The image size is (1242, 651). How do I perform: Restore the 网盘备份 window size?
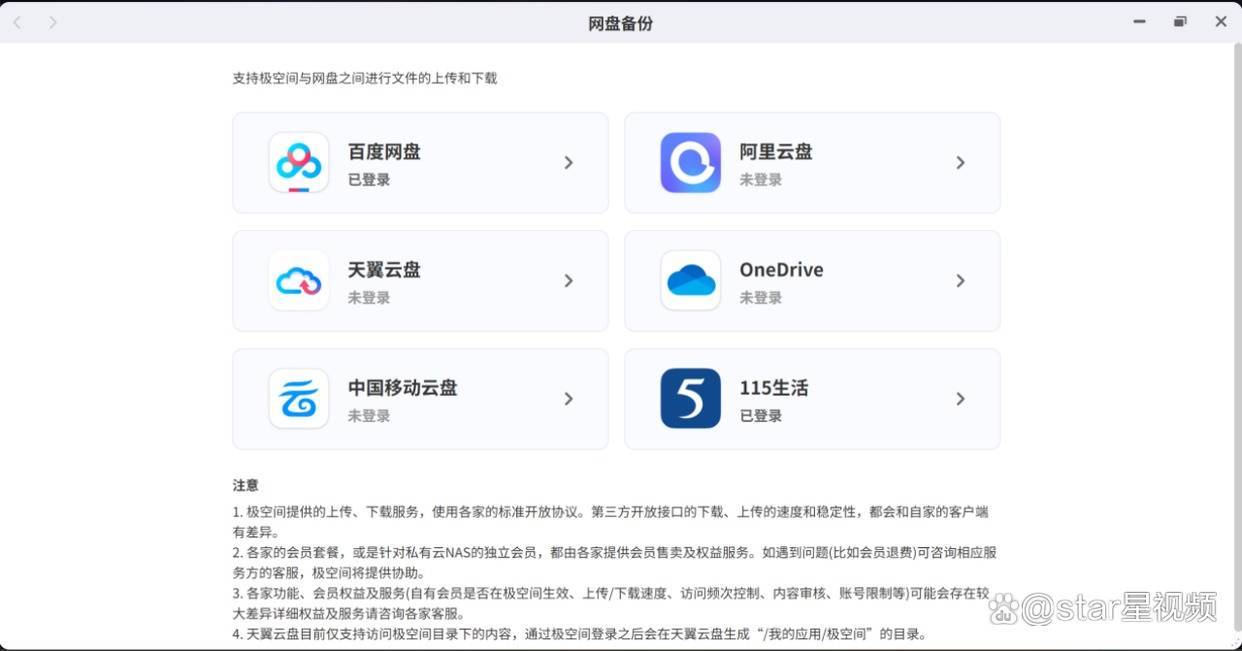1180,22
